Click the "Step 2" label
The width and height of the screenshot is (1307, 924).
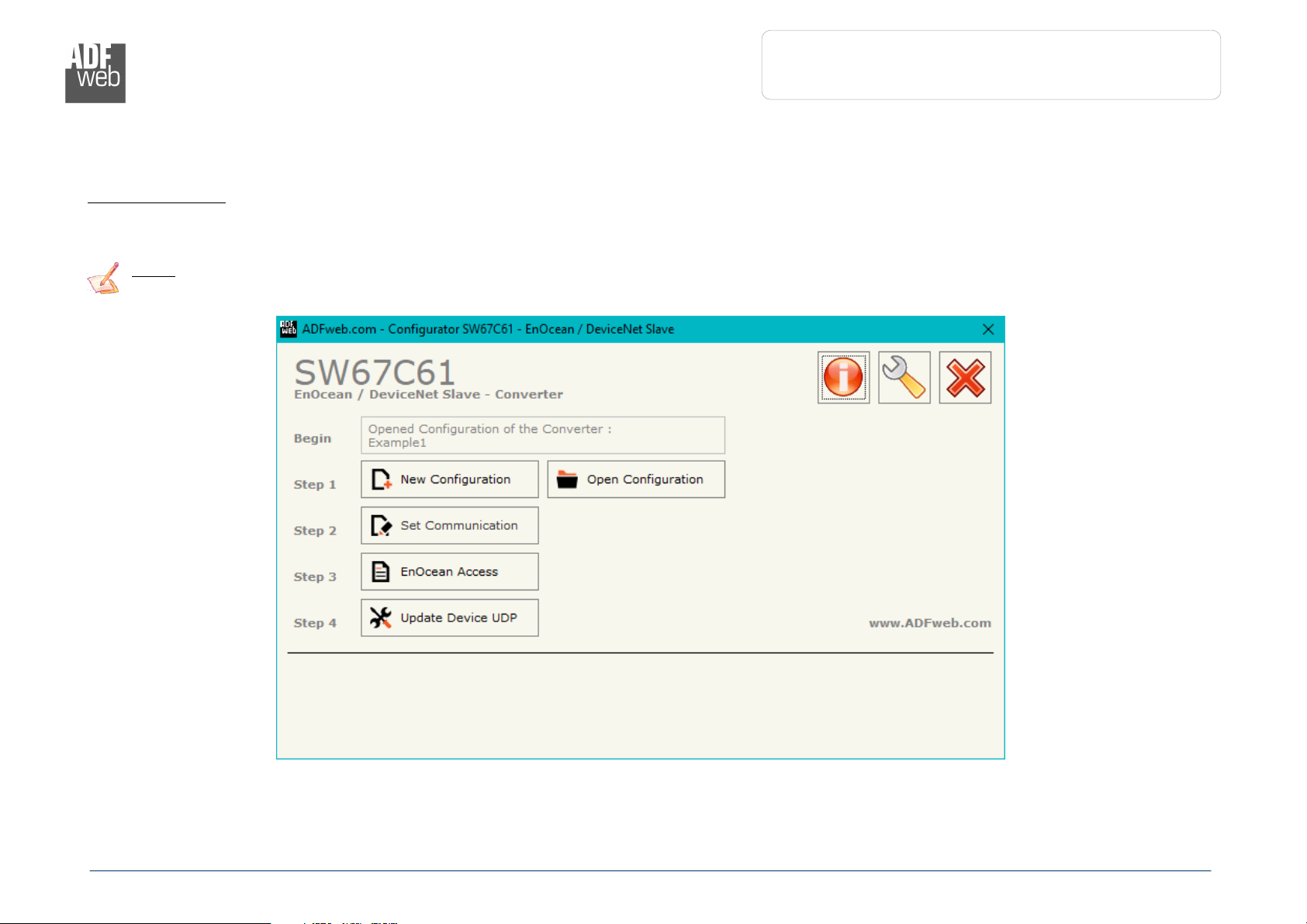[315, 531]
